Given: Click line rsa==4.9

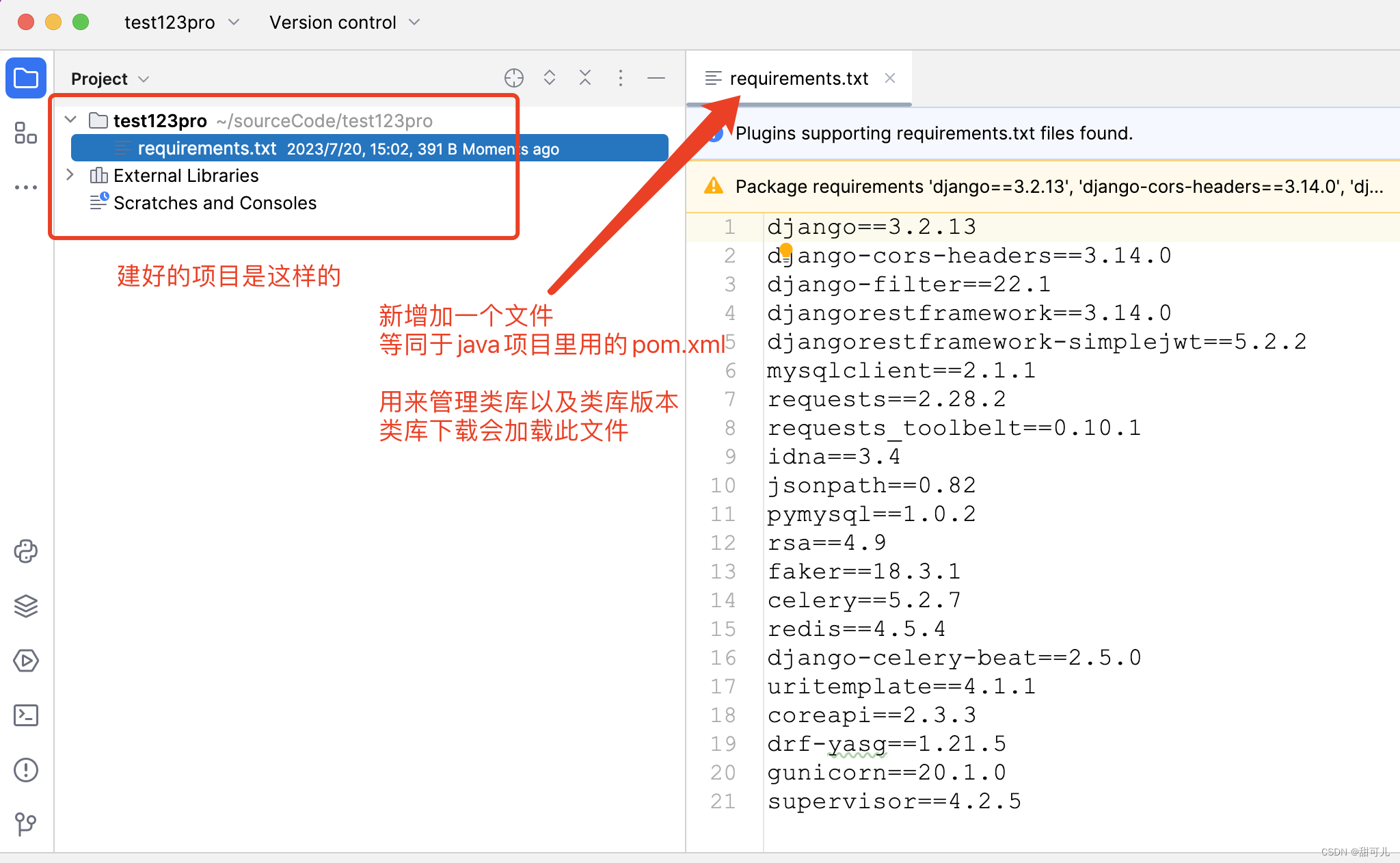Looking at the screenshot, I should 826,542.
